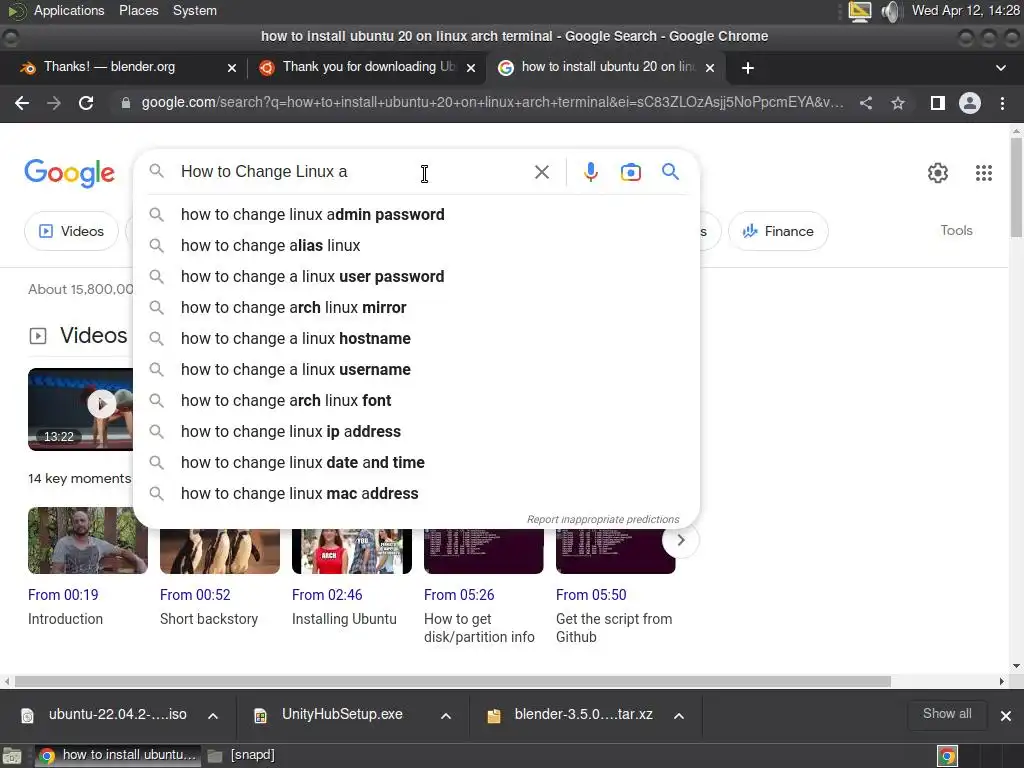The image size is (1024, 768).
Task: Close the downloads bar
Action: click(1006, 716)
